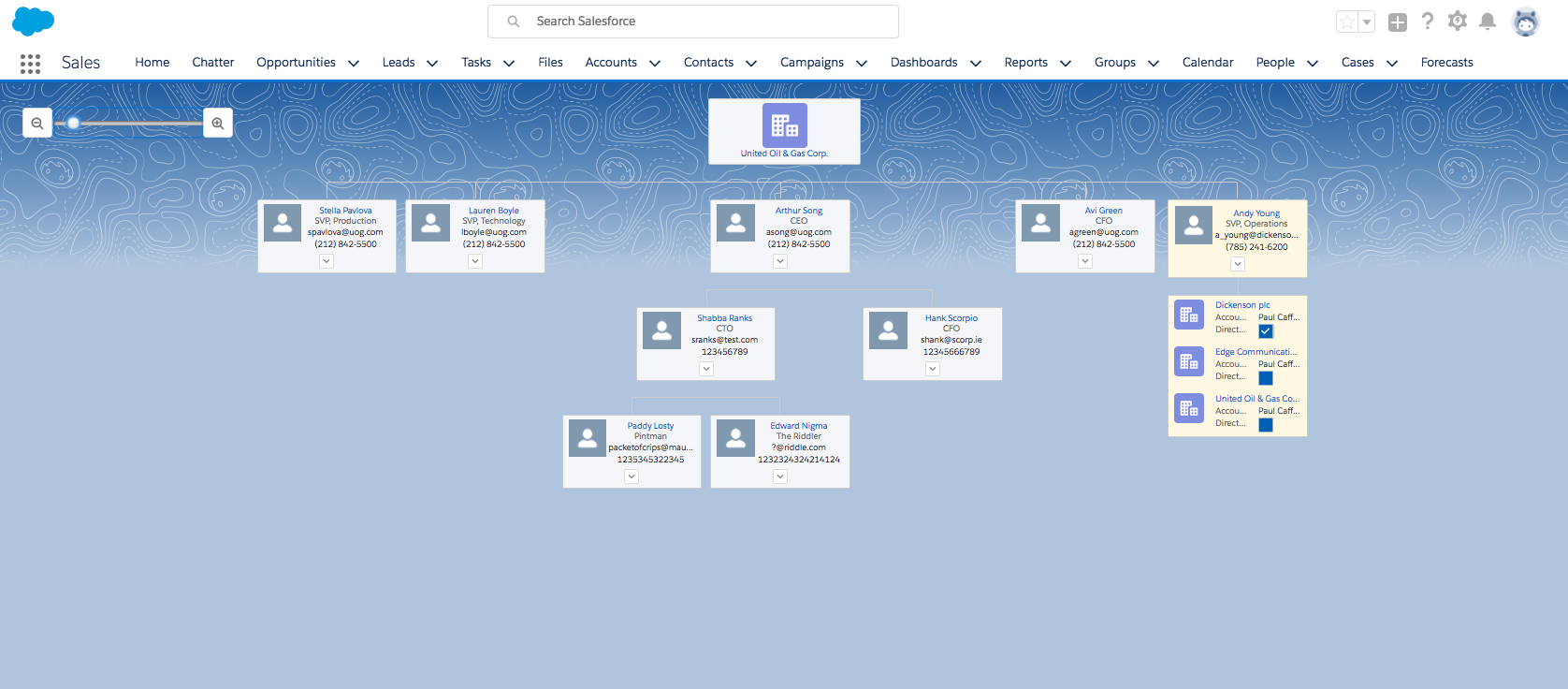Open the Files tab

coord(550,62)
